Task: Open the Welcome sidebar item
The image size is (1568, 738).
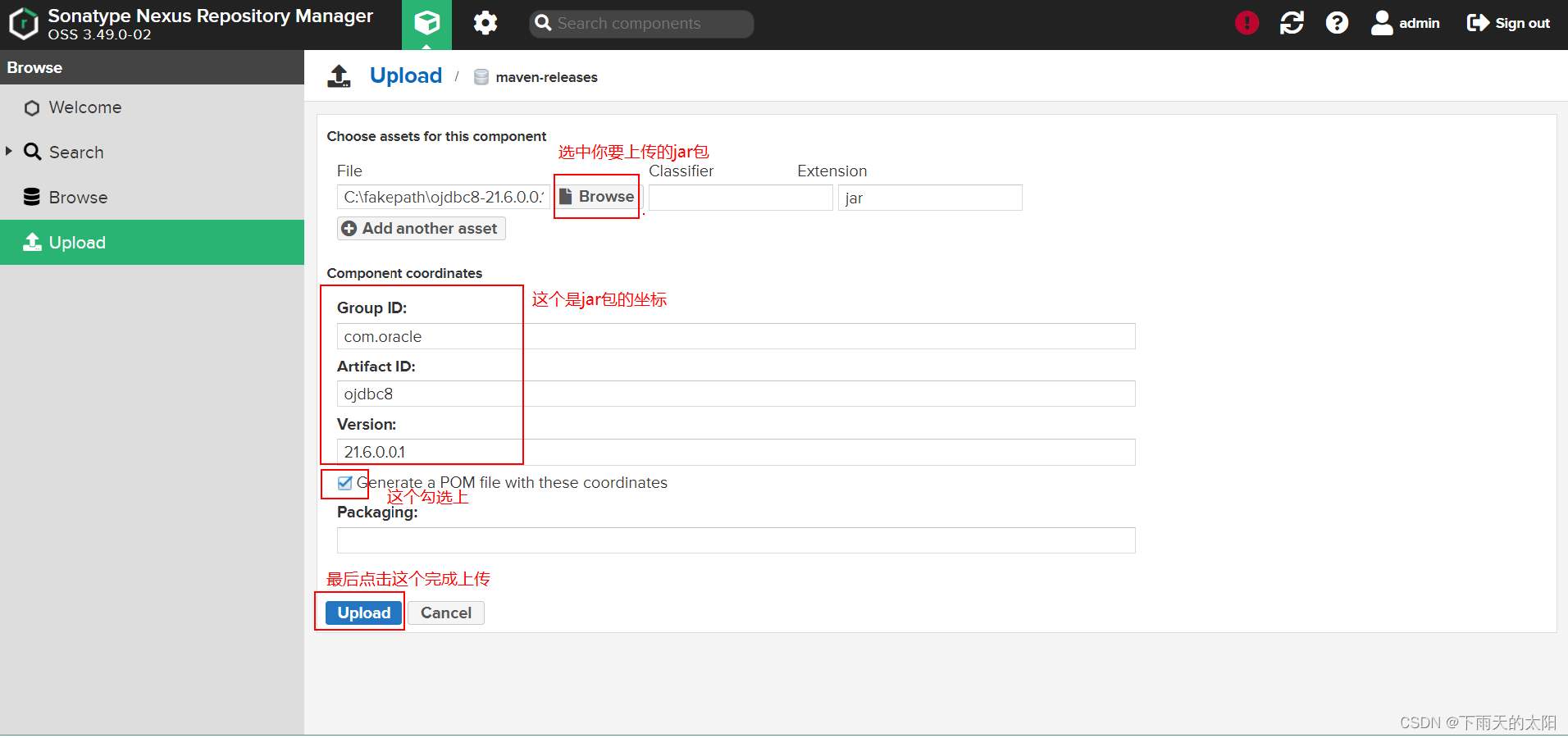Action: pos(152,107)
